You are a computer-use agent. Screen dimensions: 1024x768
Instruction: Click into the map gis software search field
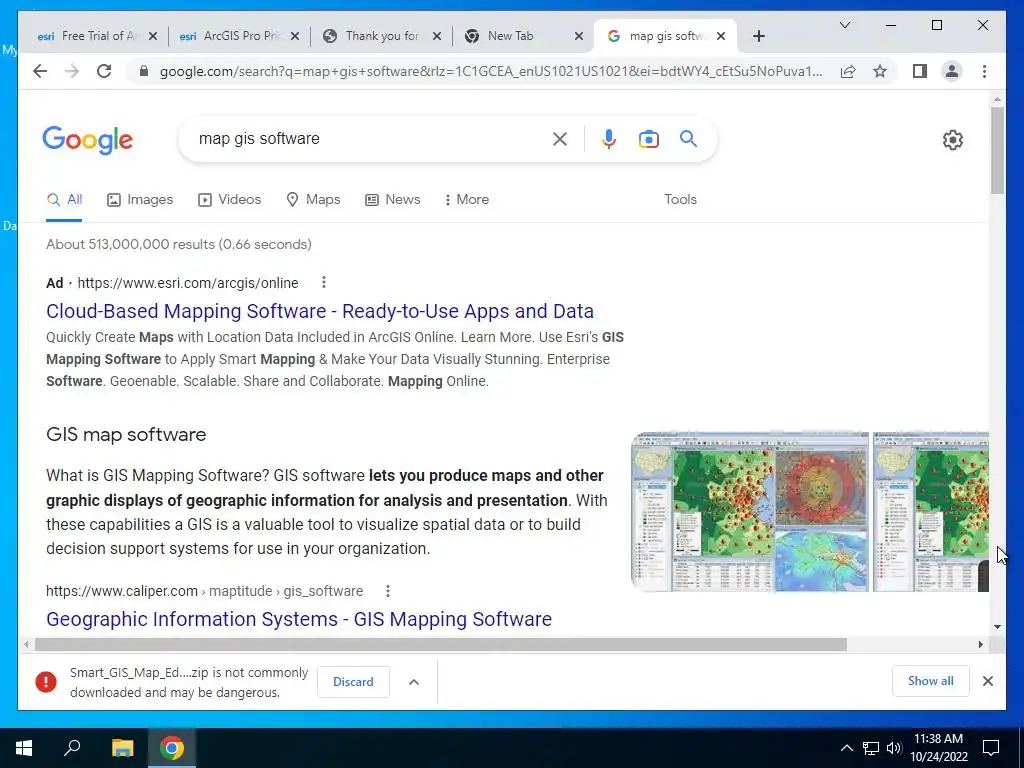tap(369, 138)
